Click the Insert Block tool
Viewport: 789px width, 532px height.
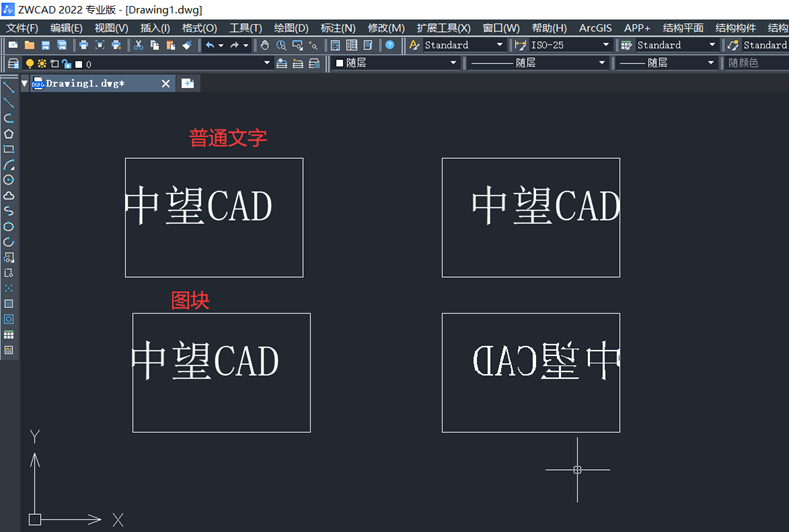click(x=9, y=258)
